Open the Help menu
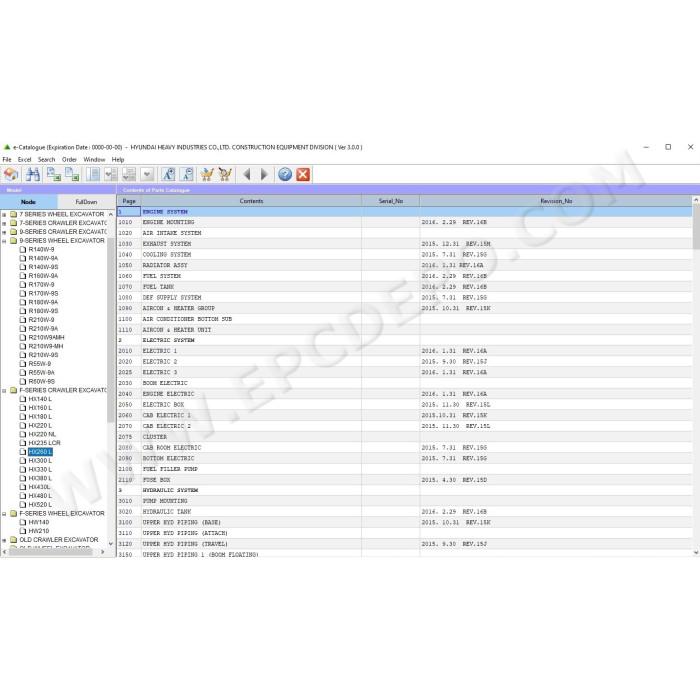The image size is (700, 700). [x=118, y=159]
